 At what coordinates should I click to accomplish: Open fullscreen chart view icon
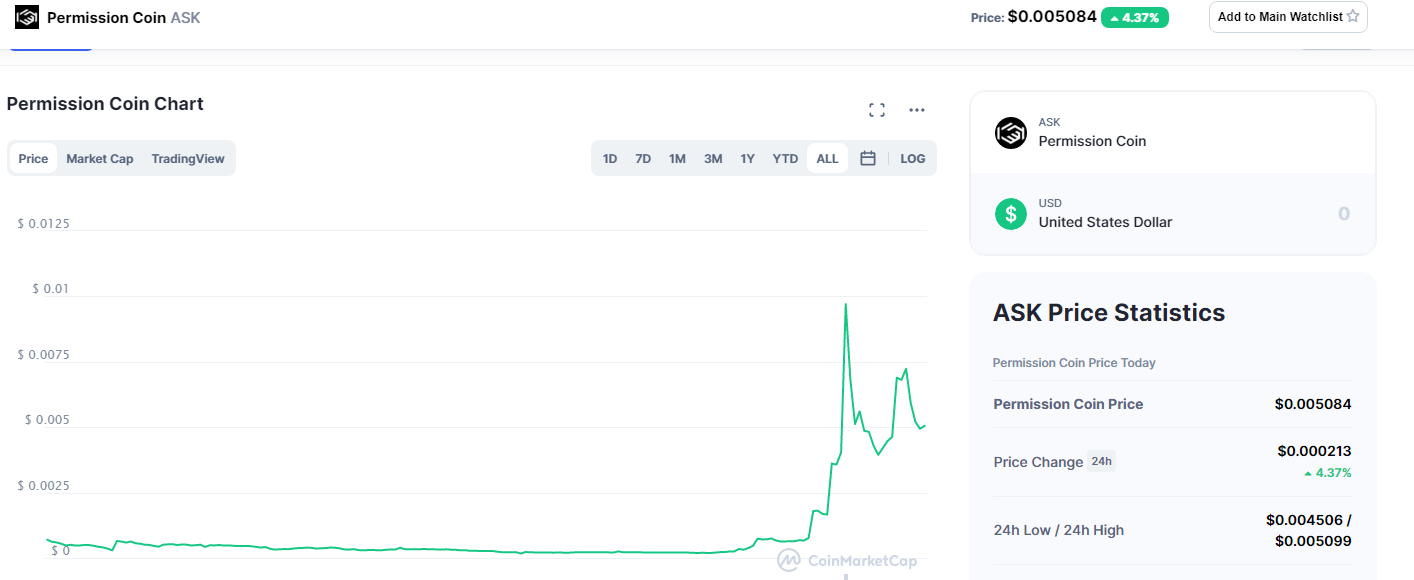tap(877, 110)
